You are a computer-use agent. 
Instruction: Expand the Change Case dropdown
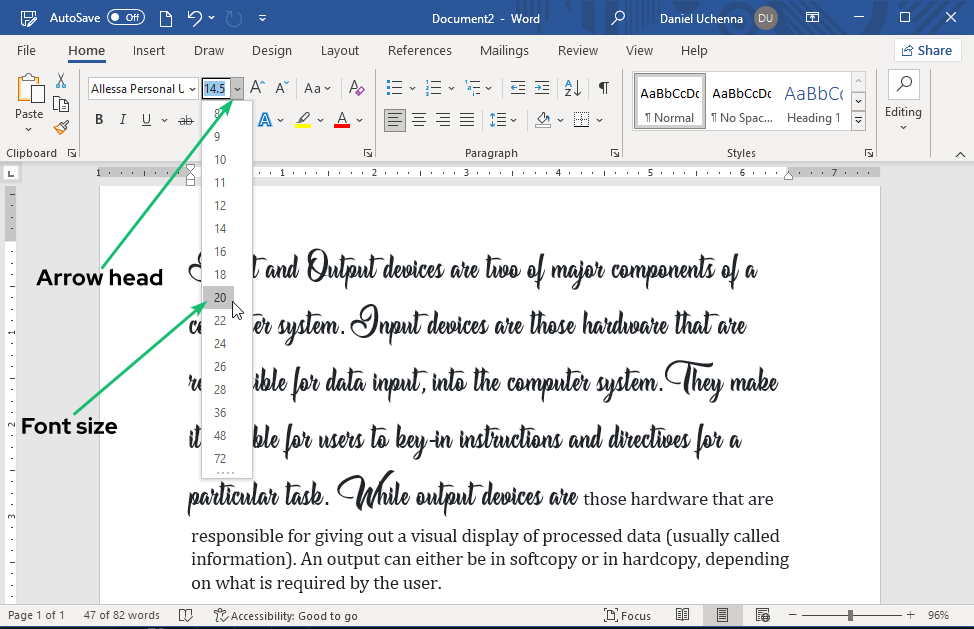pyautogui.click(x=317, y=88)
